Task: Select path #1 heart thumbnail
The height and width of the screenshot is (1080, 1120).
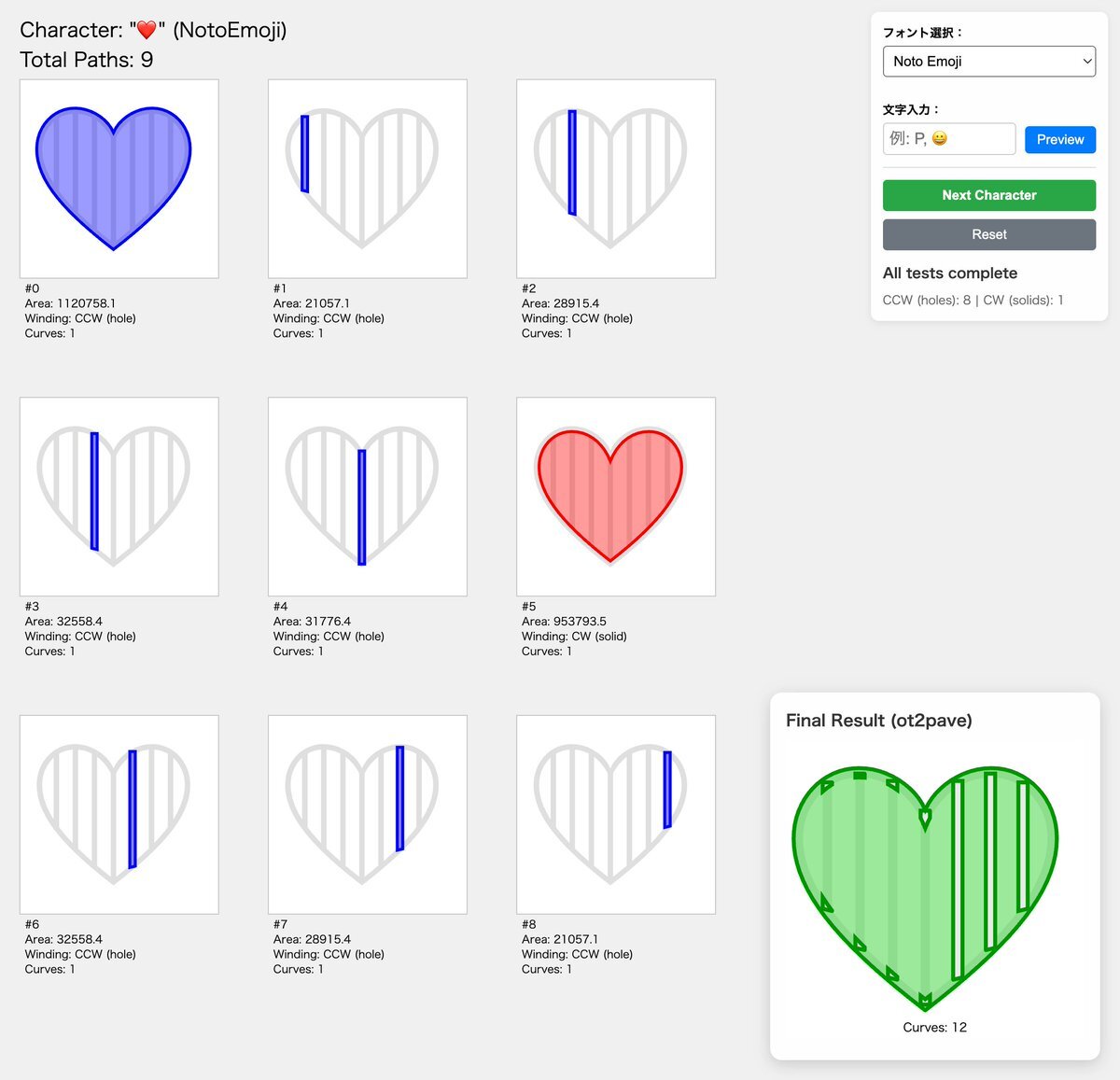Action: click(x=368, y=178)
